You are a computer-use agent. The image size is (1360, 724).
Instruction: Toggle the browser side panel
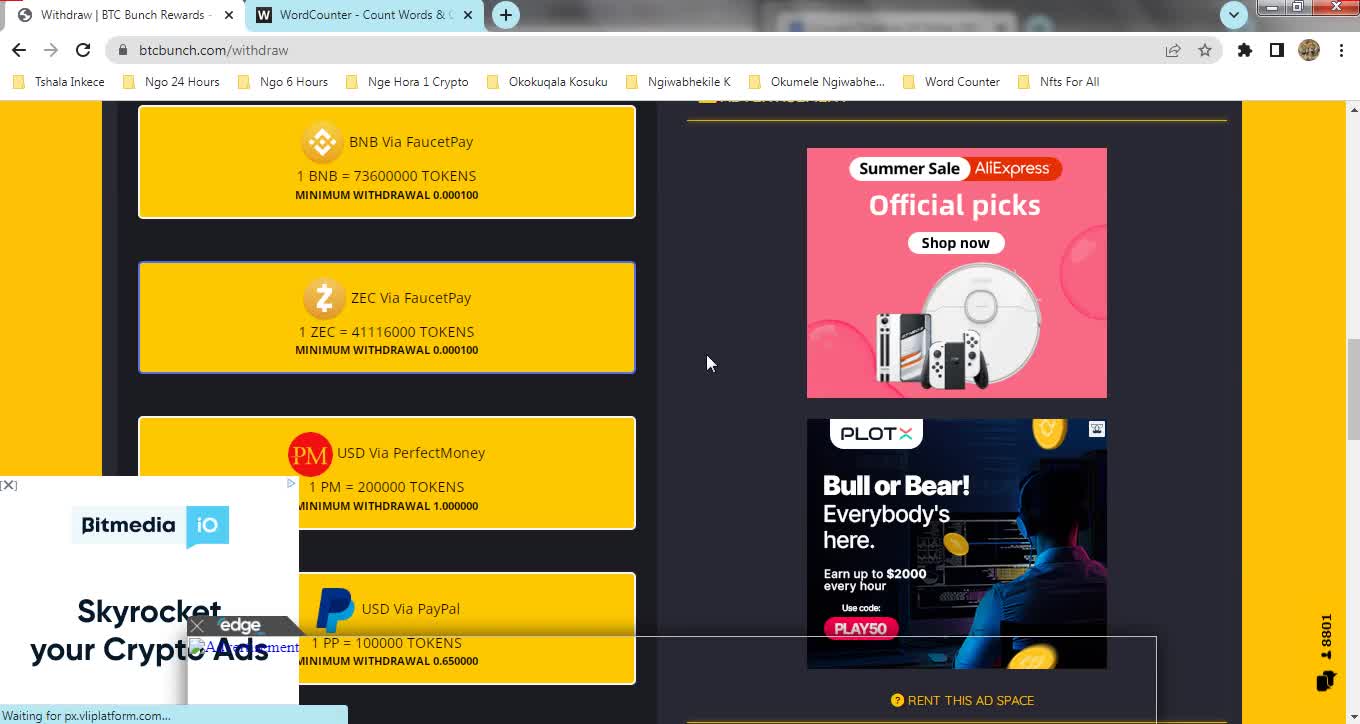1277,50
